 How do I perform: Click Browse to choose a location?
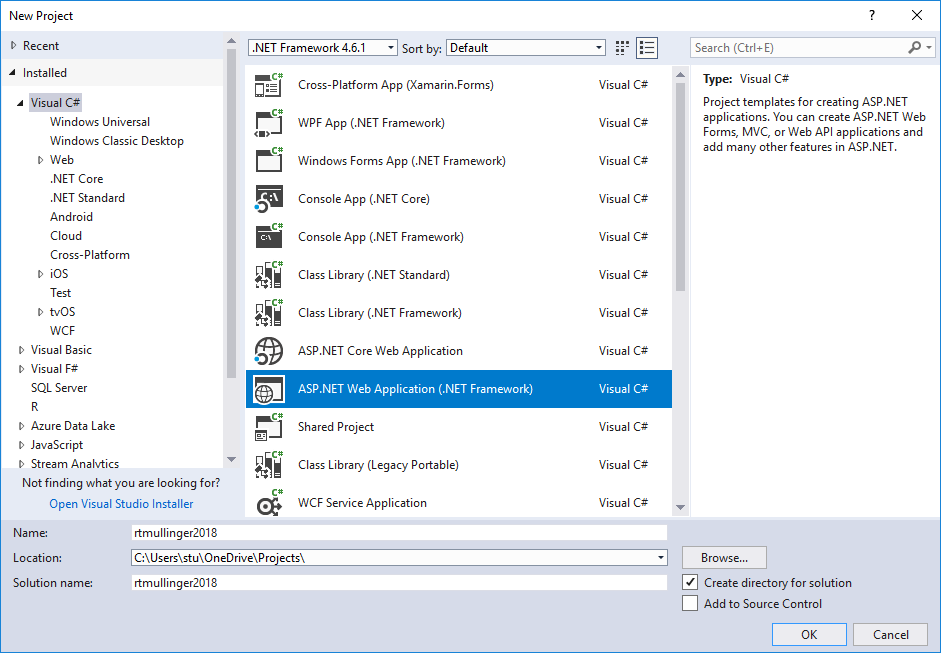[x=724, y=558]
